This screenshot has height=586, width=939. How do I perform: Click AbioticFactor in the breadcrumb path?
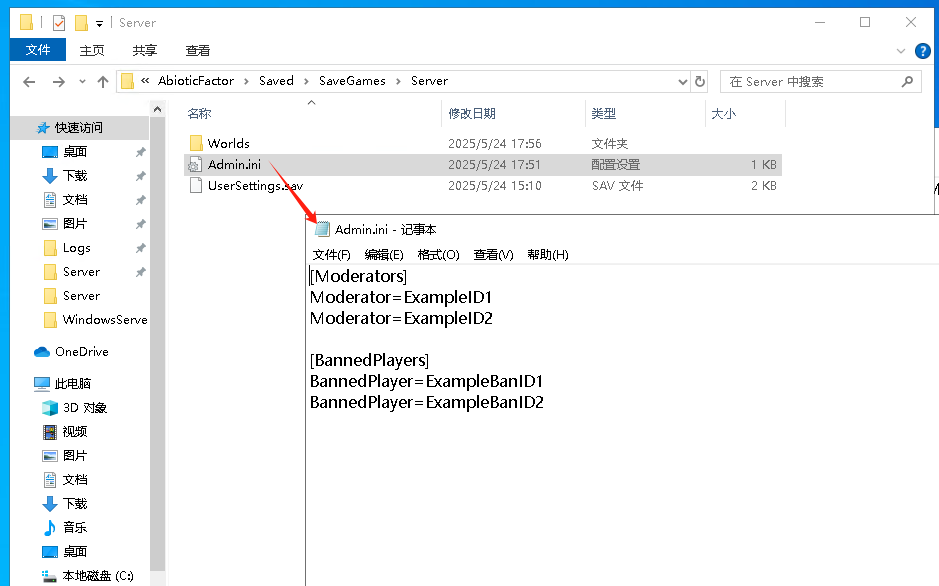click(196, 81)
